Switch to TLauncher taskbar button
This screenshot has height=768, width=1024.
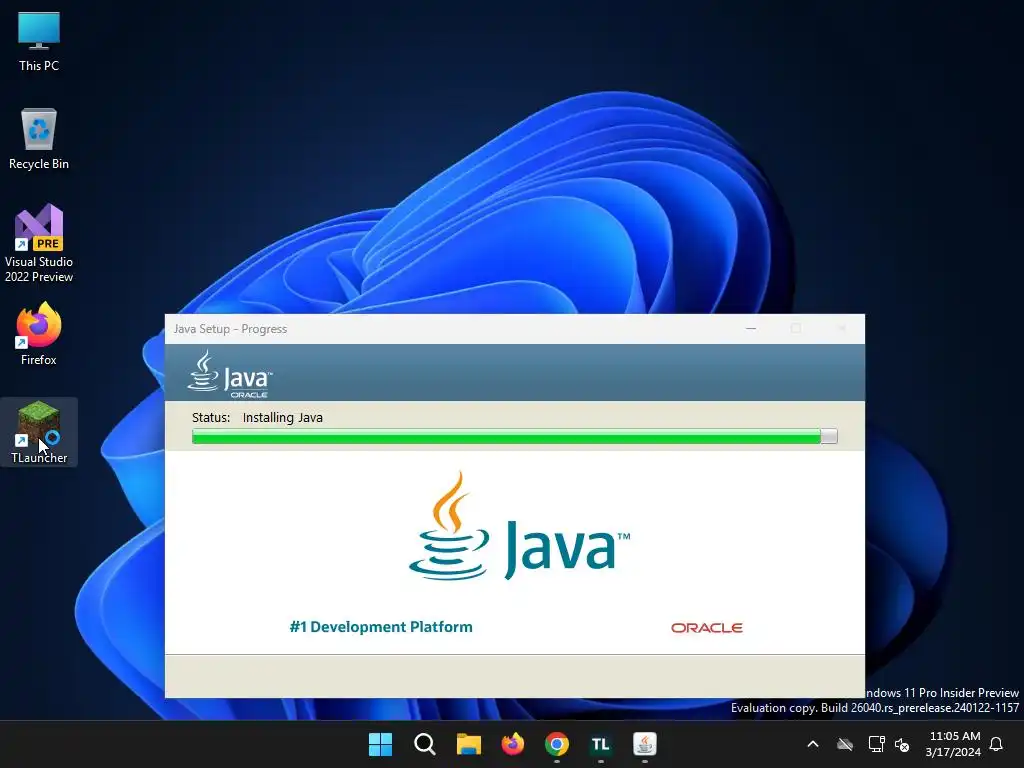tap(601, 744)
